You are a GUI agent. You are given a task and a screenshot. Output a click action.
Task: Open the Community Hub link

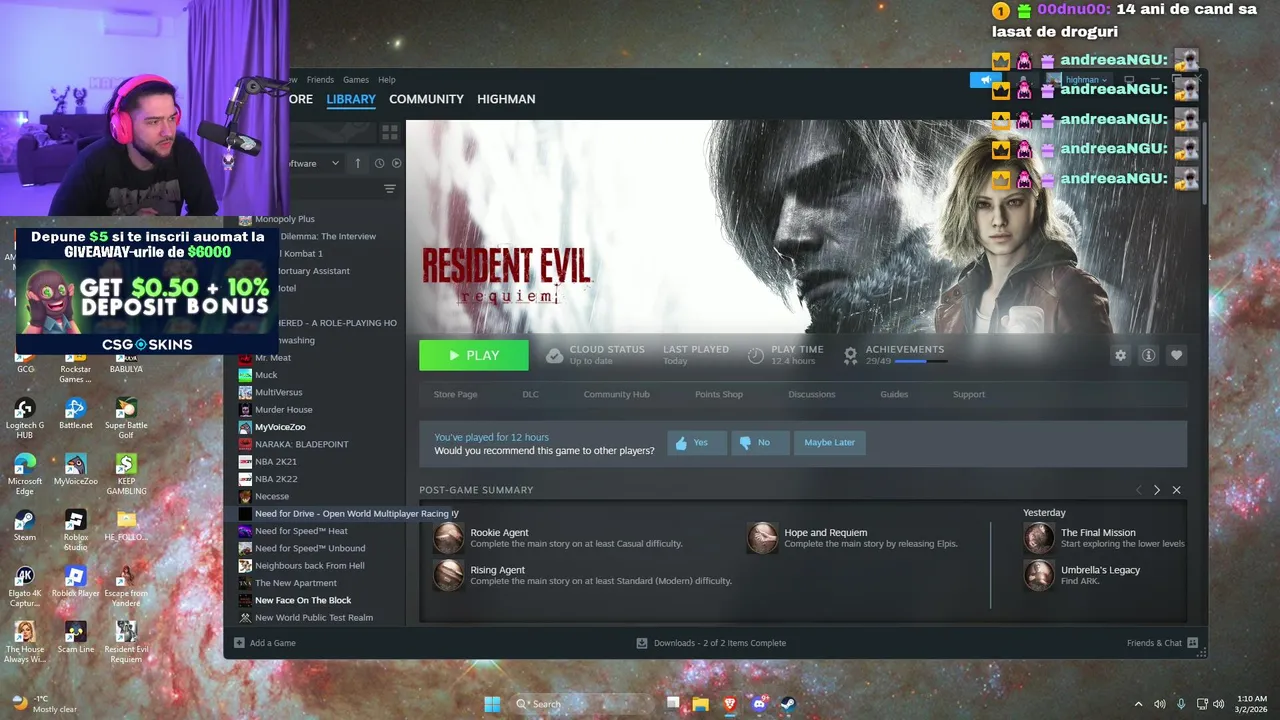(x=616, y=394)
